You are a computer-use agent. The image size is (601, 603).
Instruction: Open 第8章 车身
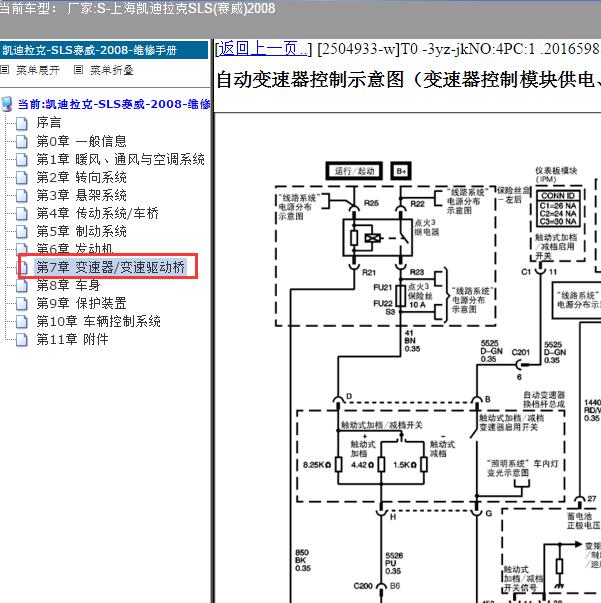(x=68, y=285)
